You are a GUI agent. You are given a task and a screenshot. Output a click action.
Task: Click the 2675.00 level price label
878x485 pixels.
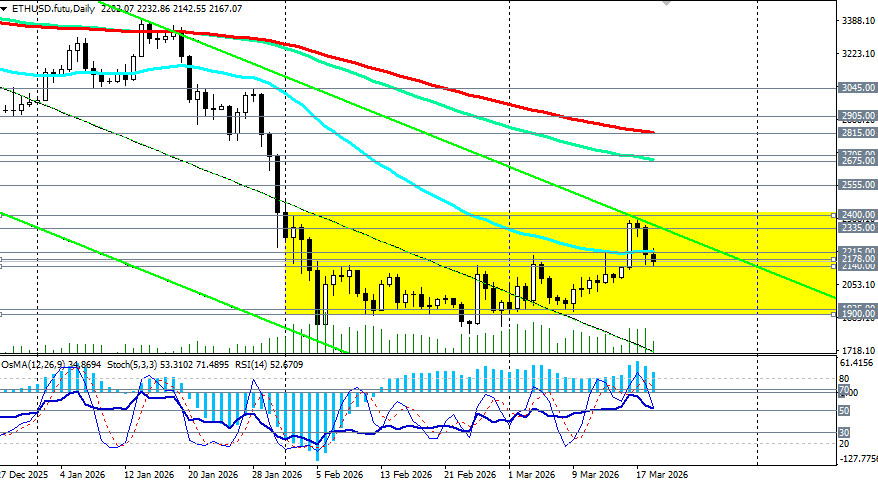click(858, 161)
